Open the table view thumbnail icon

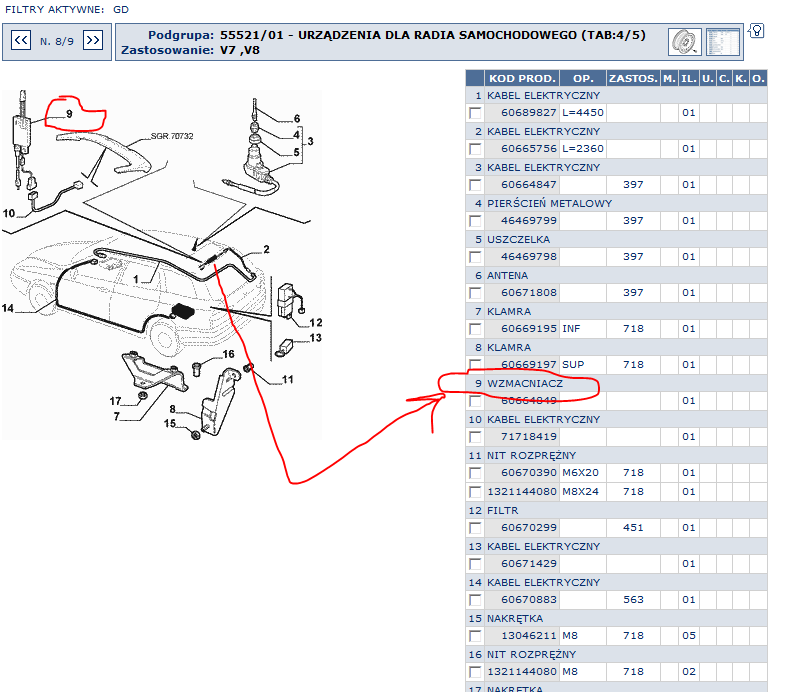point(723,42)
